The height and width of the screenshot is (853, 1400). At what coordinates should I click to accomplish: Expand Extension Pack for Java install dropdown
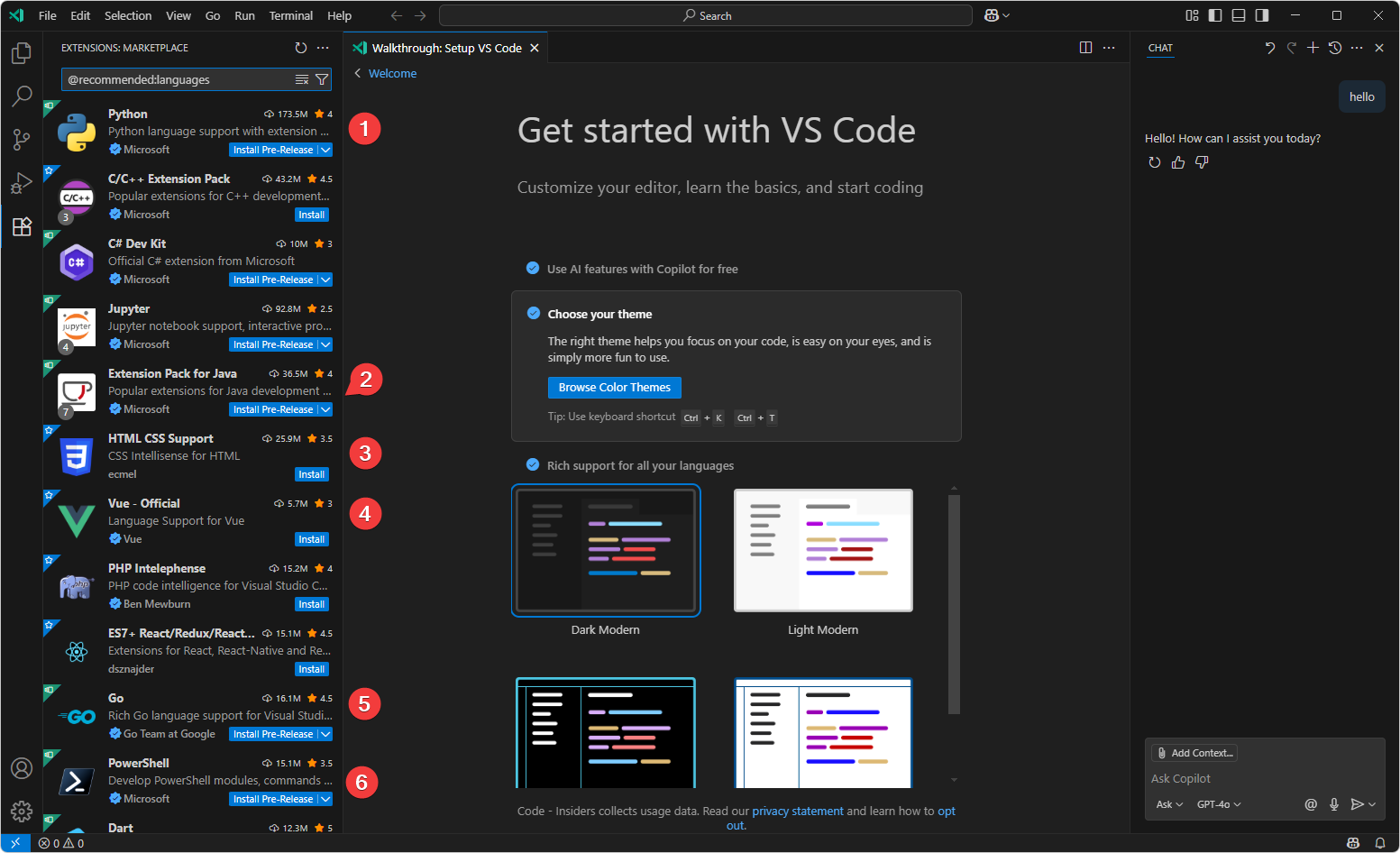pos(325,409)
